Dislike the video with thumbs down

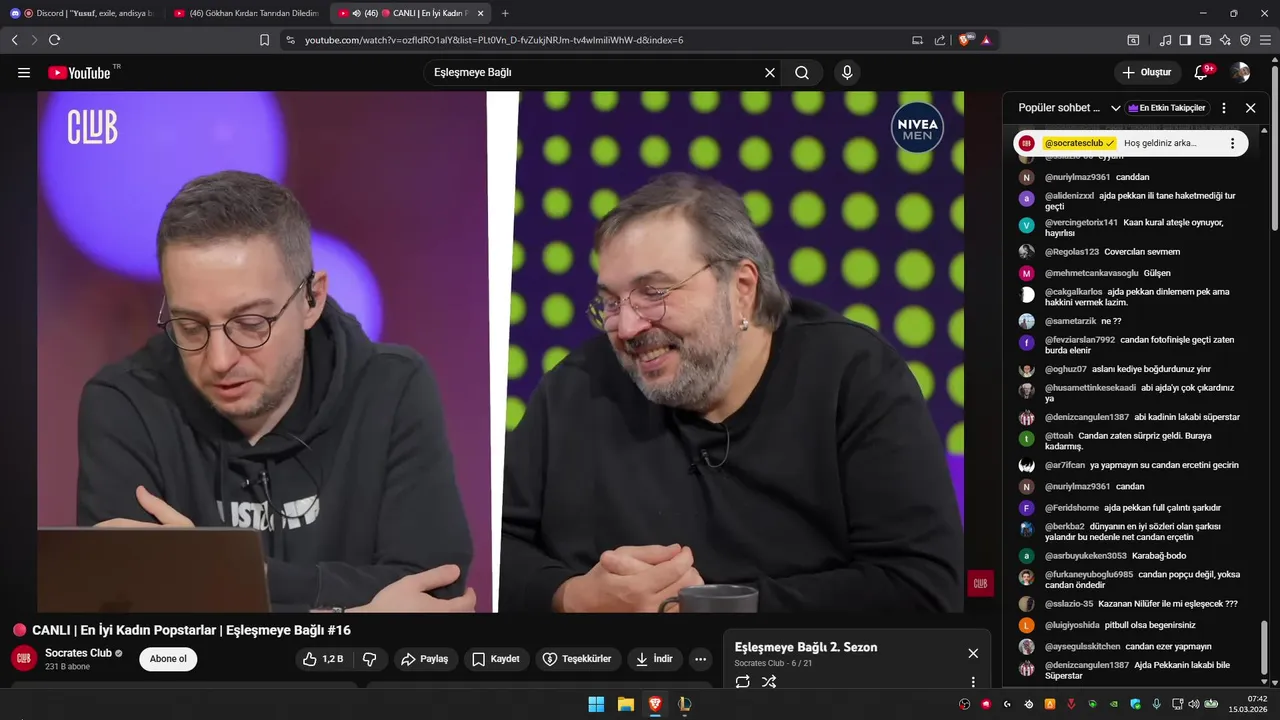[369, 659]
